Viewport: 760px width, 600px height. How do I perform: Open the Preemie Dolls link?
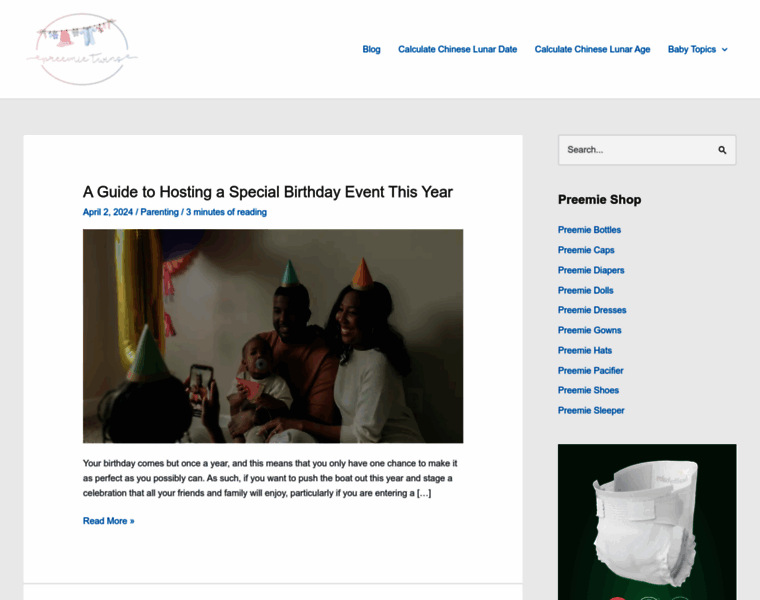click(x=586, y=290)
